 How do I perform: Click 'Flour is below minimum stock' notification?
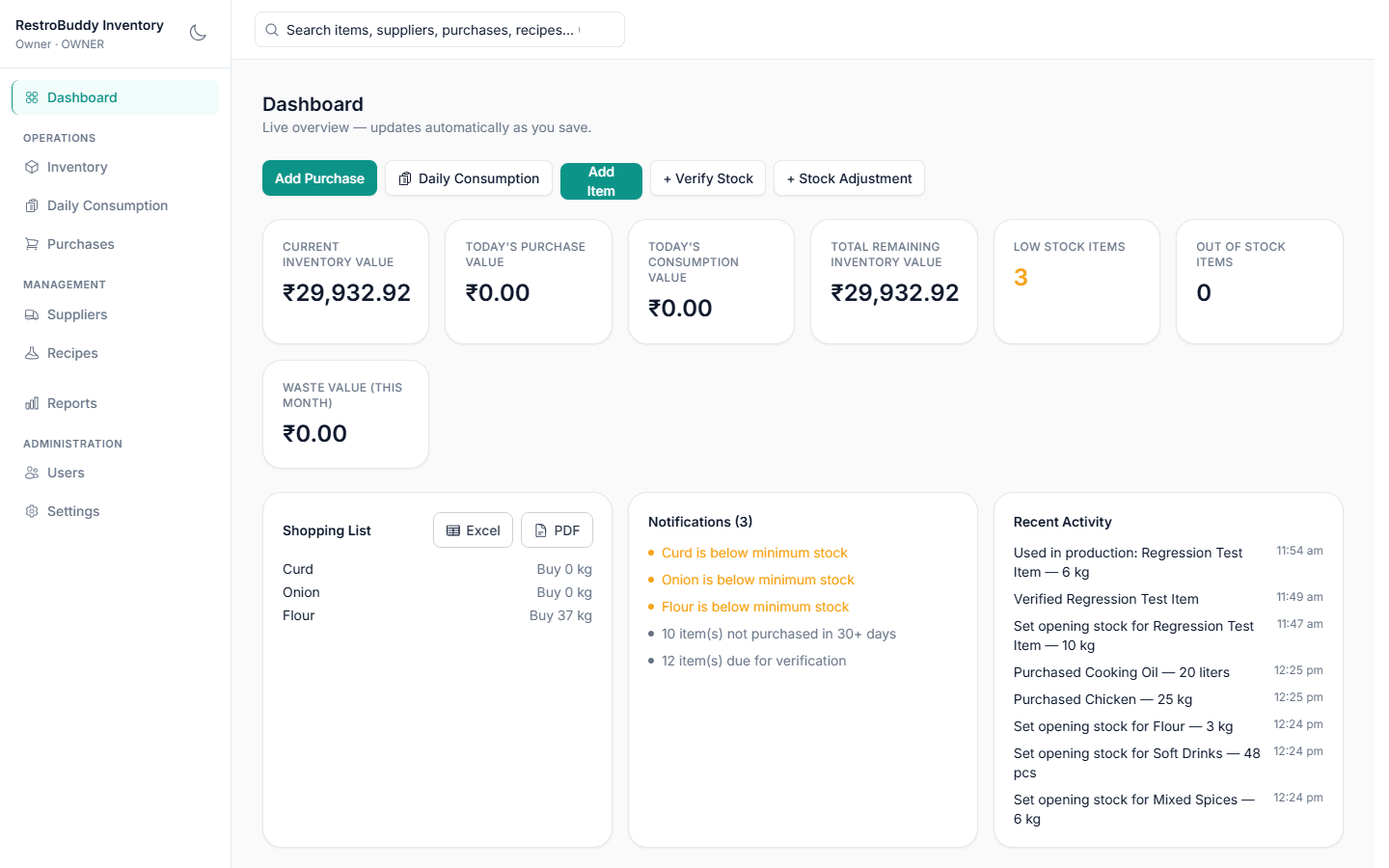pos(755,607)
